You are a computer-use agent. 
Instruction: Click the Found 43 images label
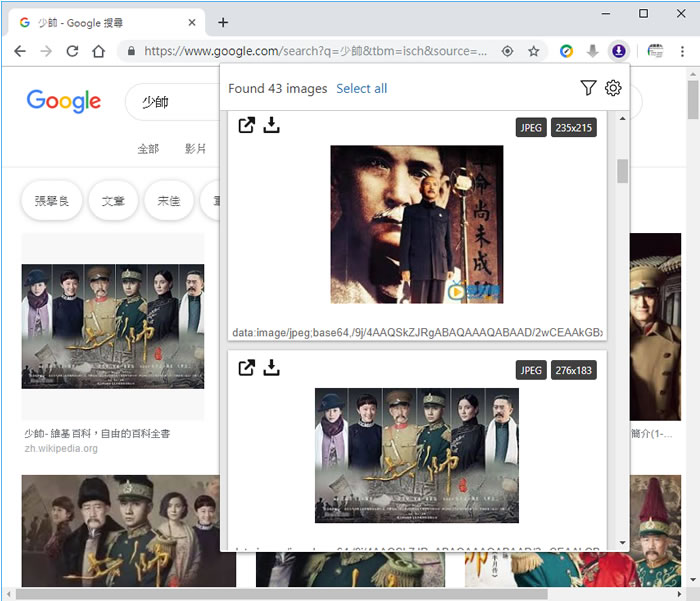point(278,88)
